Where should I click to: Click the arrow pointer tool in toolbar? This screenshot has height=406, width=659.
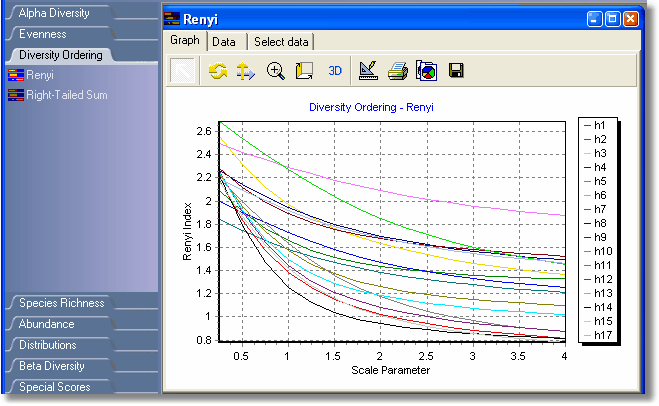(183, 71)
